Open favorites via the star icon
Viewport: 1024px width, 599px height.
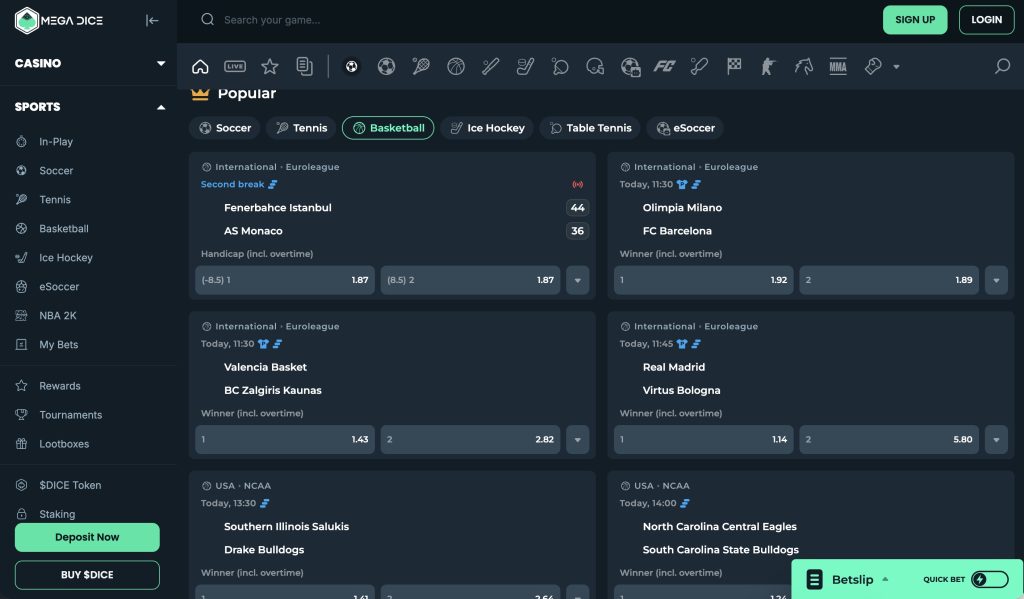click(x=269, y=67)
